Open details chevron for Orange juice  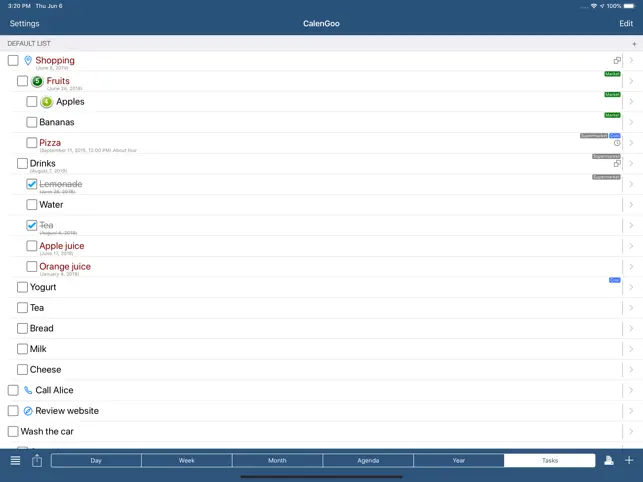(x=632, y=267)
